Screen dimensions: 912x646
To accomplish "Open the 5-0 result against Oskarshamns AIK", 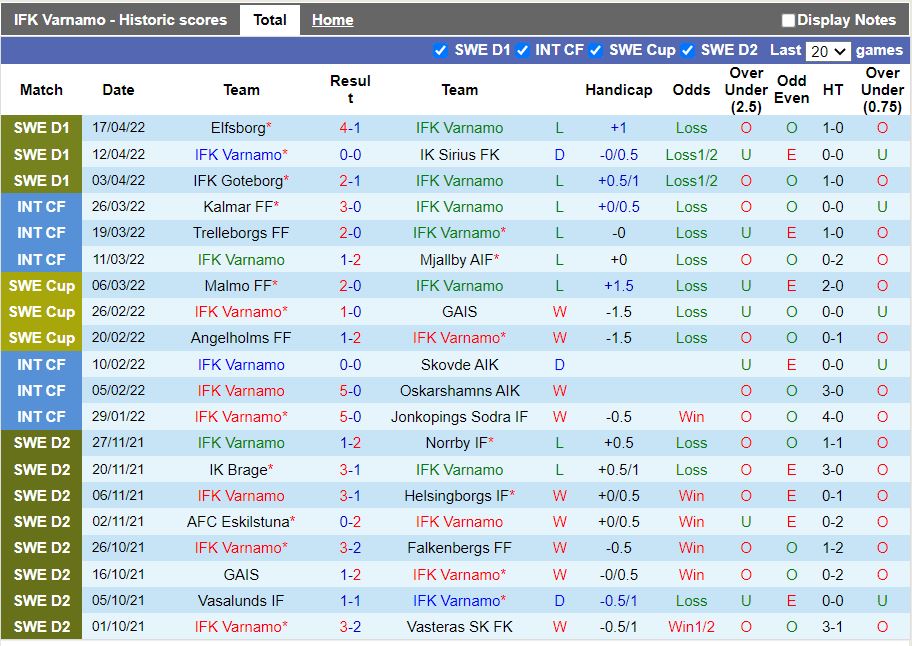I will 350,391.
